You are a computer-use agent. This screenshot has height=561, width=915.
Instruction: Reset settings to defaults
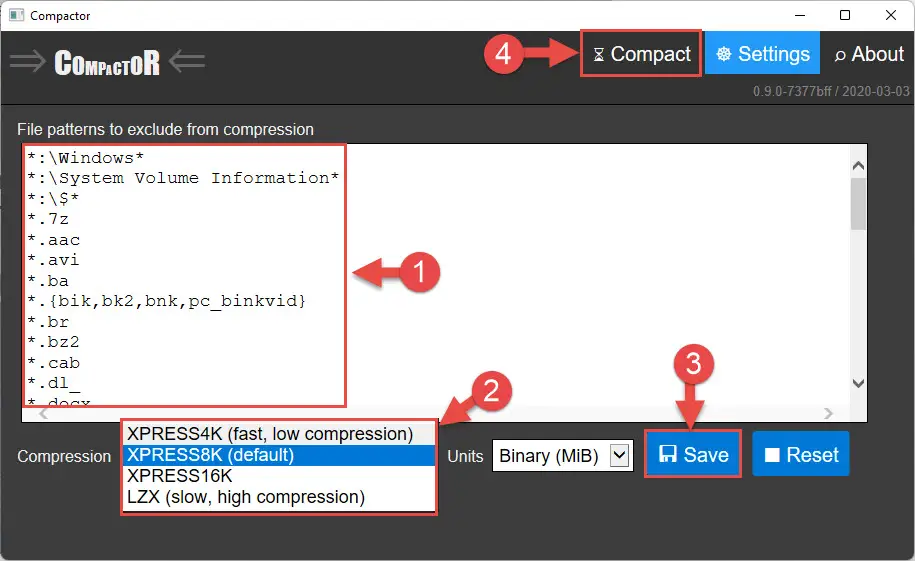coord(801,454)
